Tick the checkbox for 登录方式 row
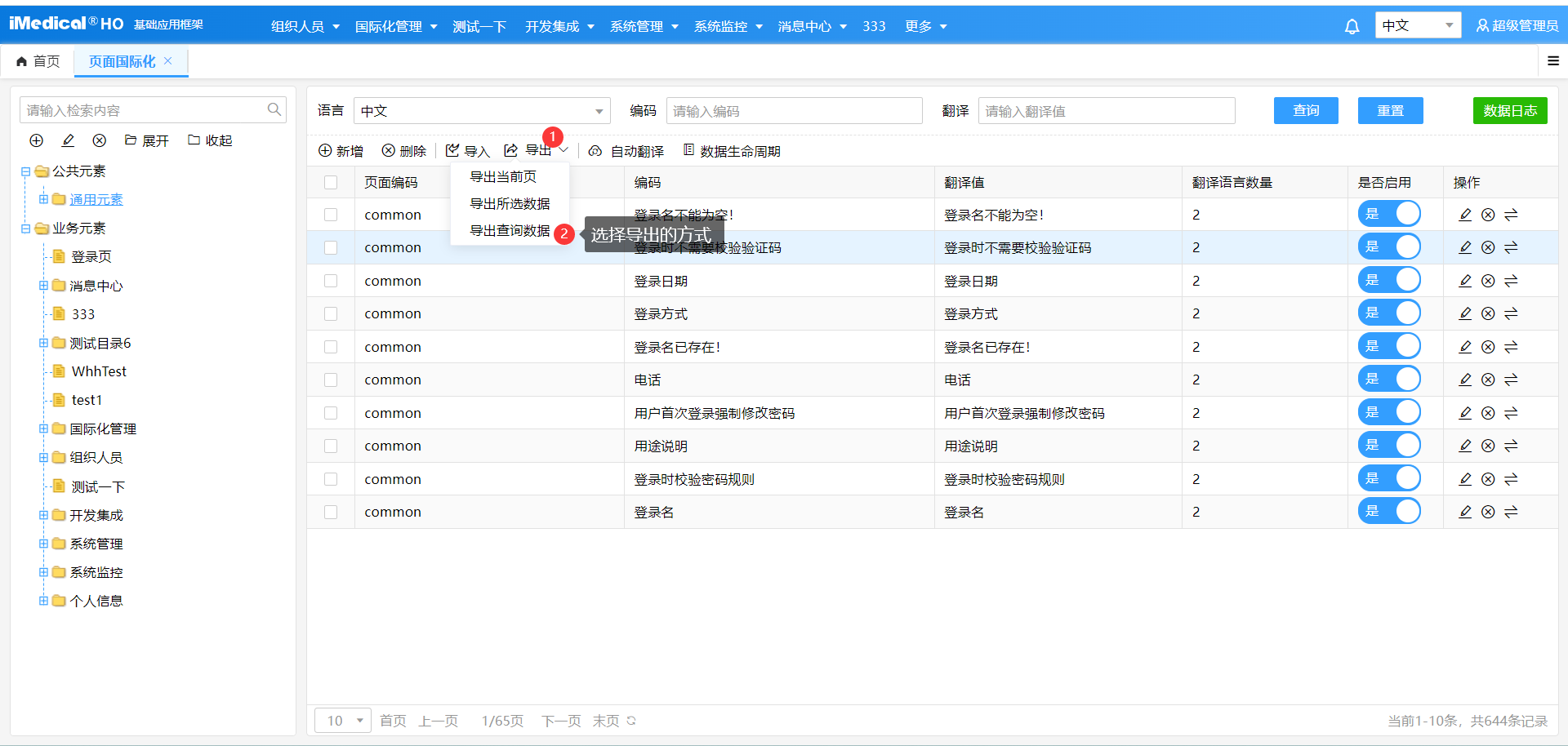This screenshot has width=1568, height=746. tap(331, 313)
